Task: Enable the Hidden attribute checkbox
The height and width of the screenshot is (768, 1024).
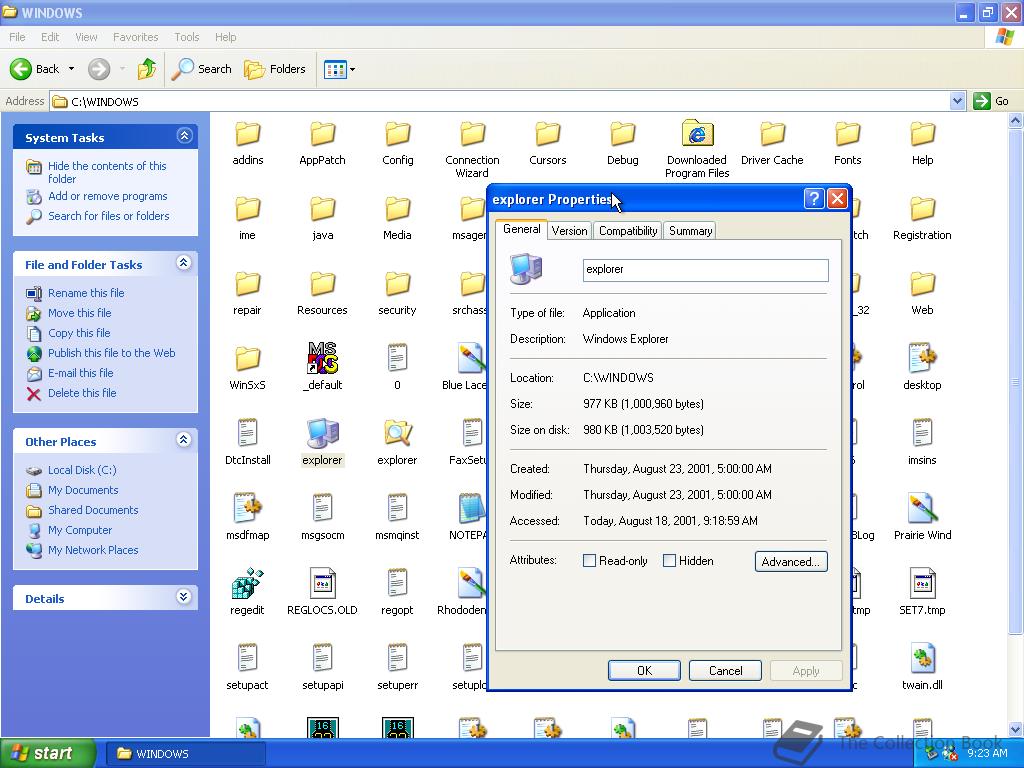Action: click(x=669, y=560)
